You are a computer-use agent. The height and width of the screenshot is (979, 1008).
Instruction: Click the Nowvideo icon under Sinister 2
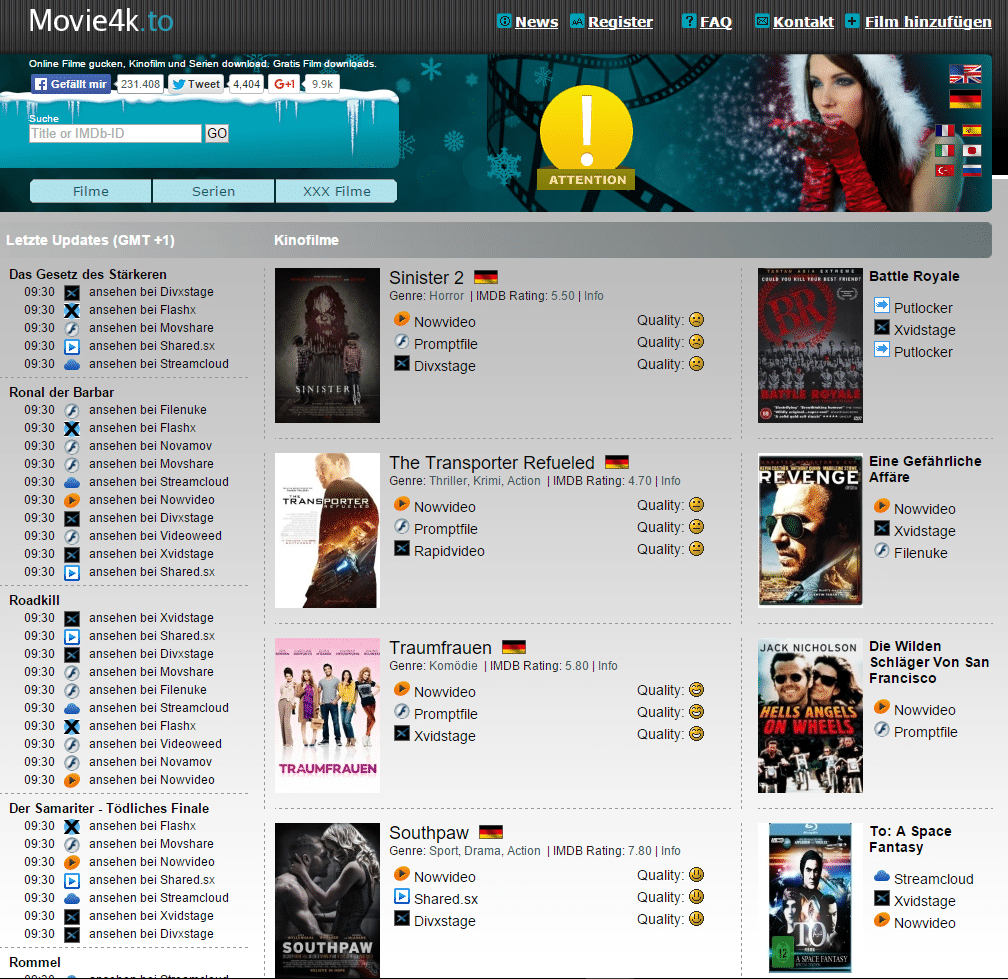coord(402,319)
